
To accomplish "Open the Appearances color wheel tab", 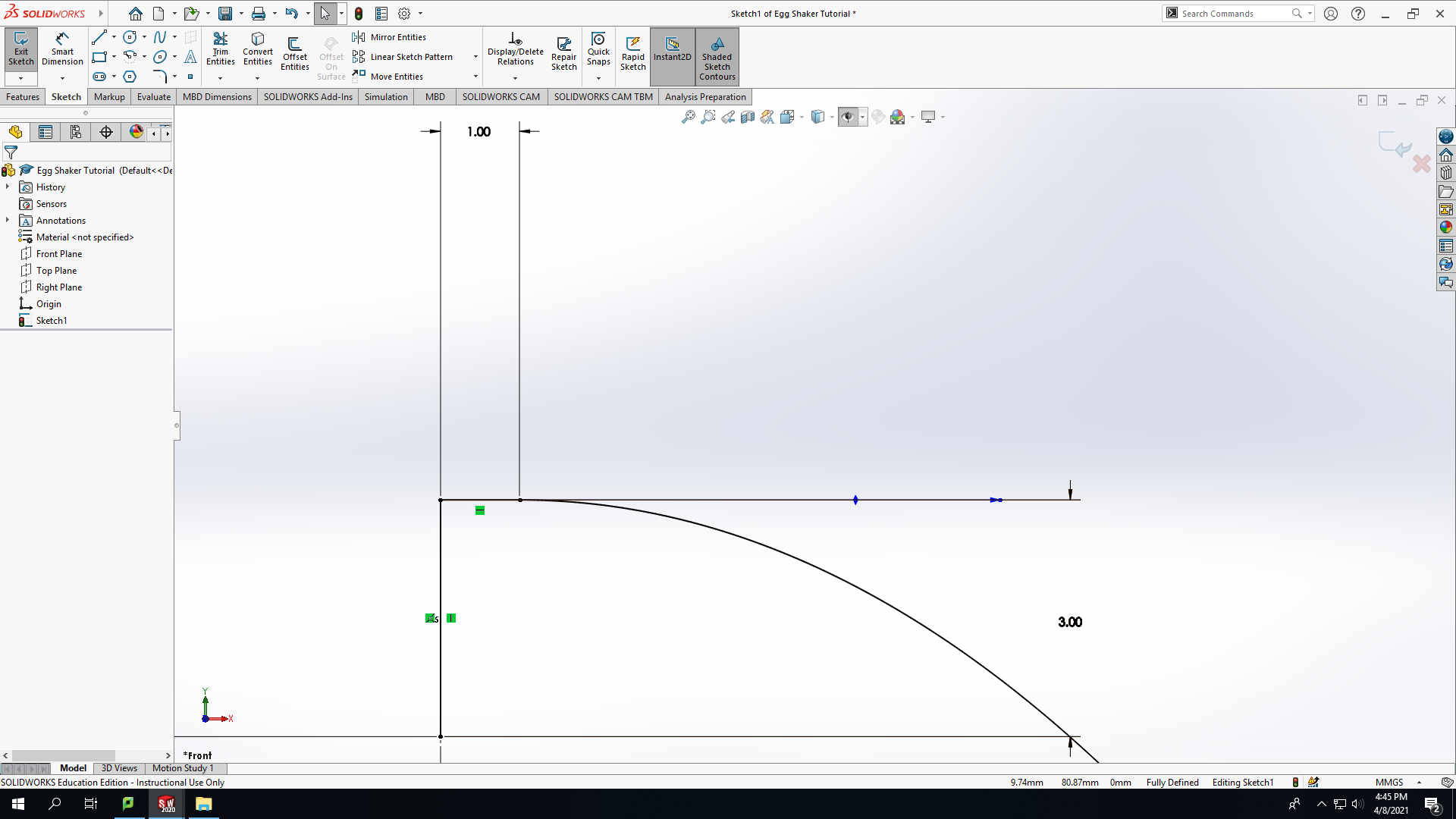I will (x=136, y=132).
